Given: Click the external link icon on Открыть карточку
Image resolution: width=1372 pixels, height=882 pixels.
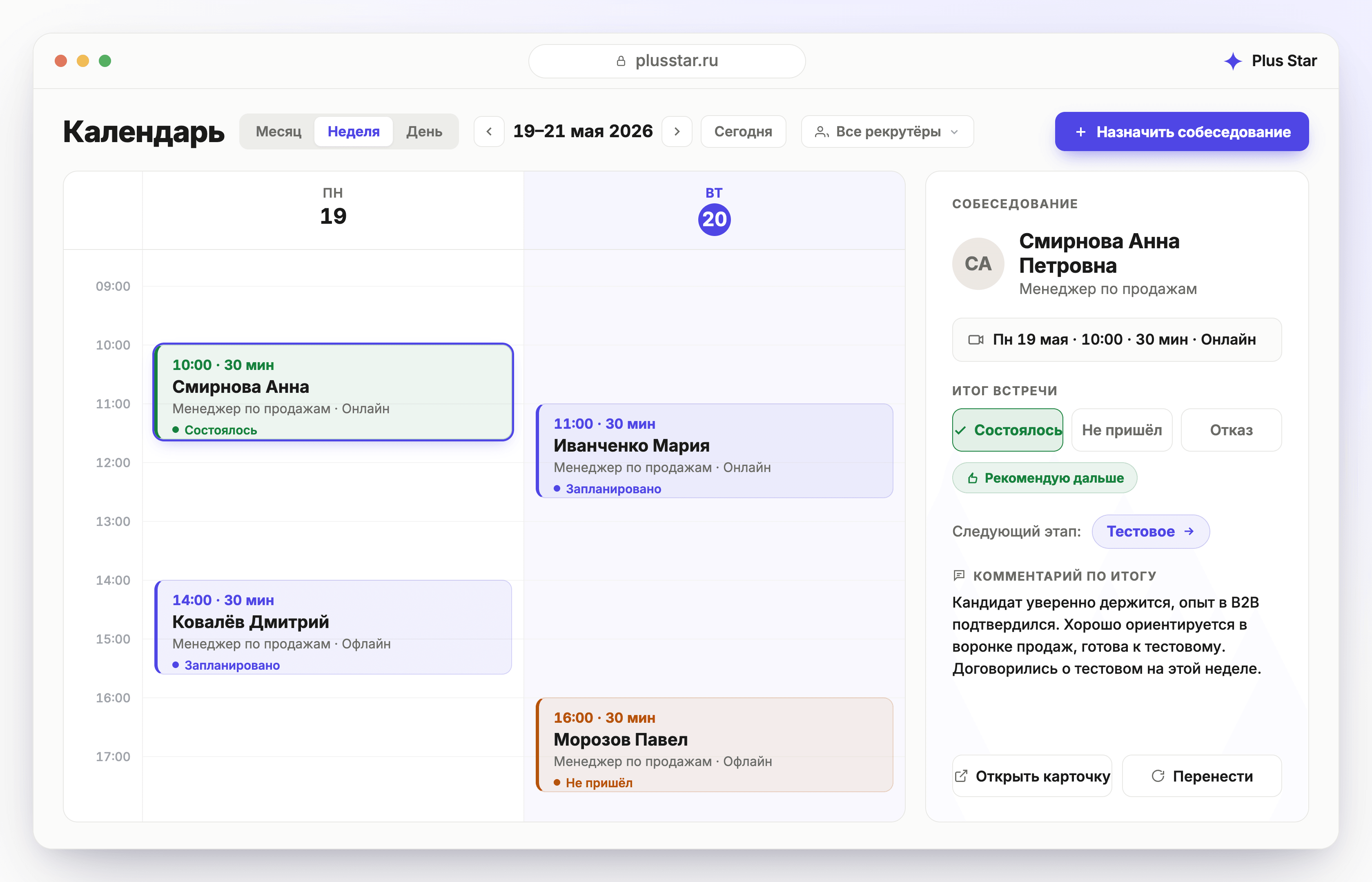Looking at the screenshot, I should (962, 776).
